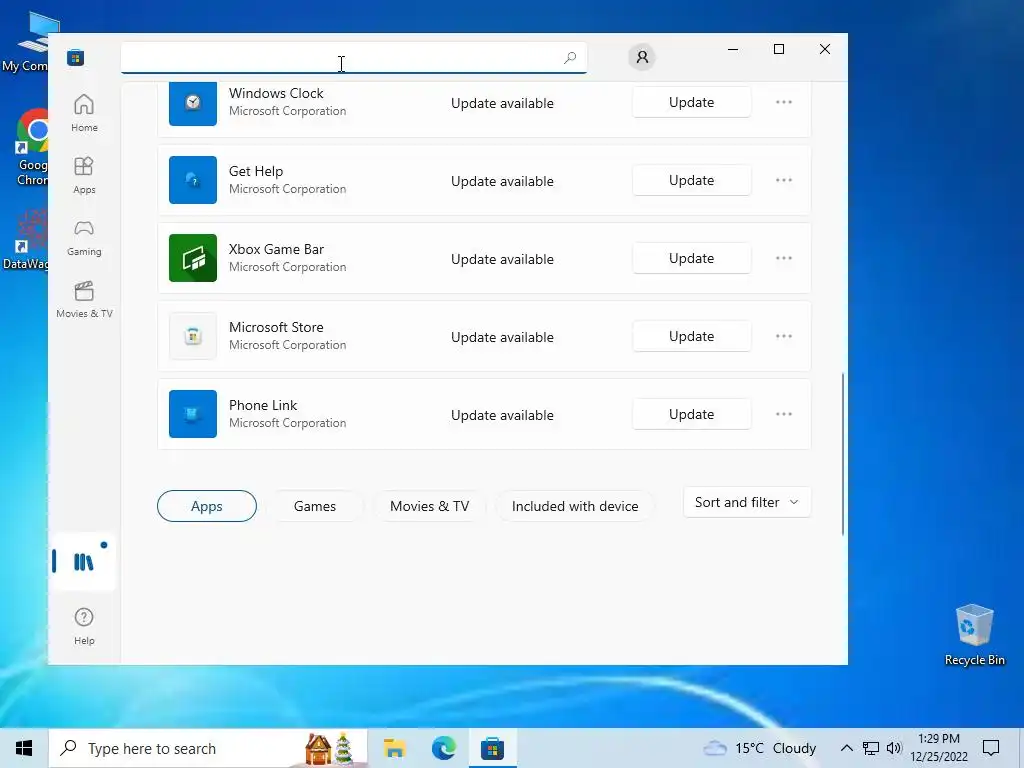
Task: Click the Xbox Game Bar app icon
Action: (193, 258)
